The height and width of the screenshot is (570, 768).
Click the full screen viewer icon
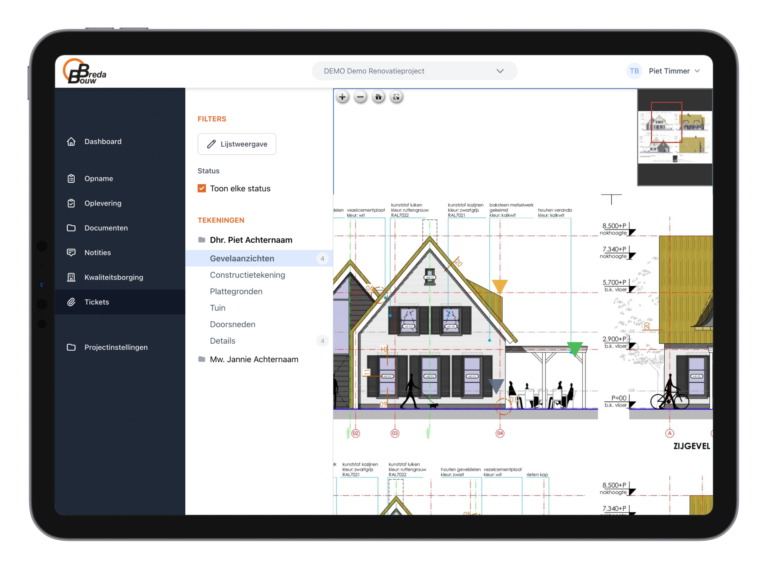(x=397, y=98)
